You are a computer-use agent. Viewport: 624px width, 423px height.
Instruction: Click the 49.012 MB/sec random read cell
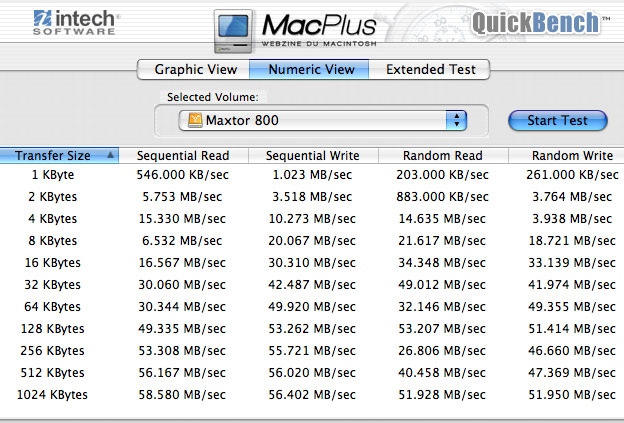pyautogui.click(x=442, y=285)
